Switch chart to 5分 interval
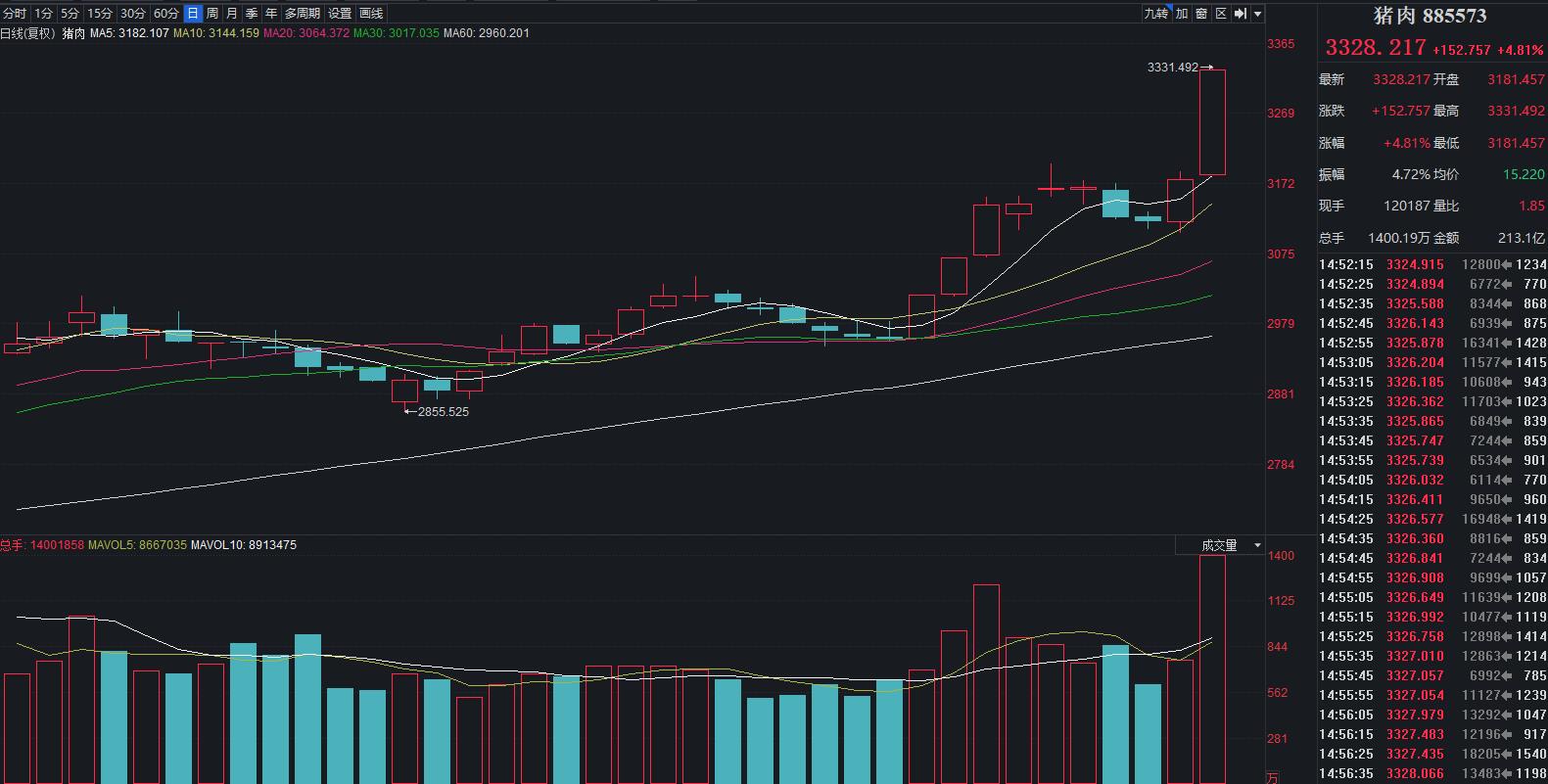This screenshot has height=784, width=1548. 70,14
